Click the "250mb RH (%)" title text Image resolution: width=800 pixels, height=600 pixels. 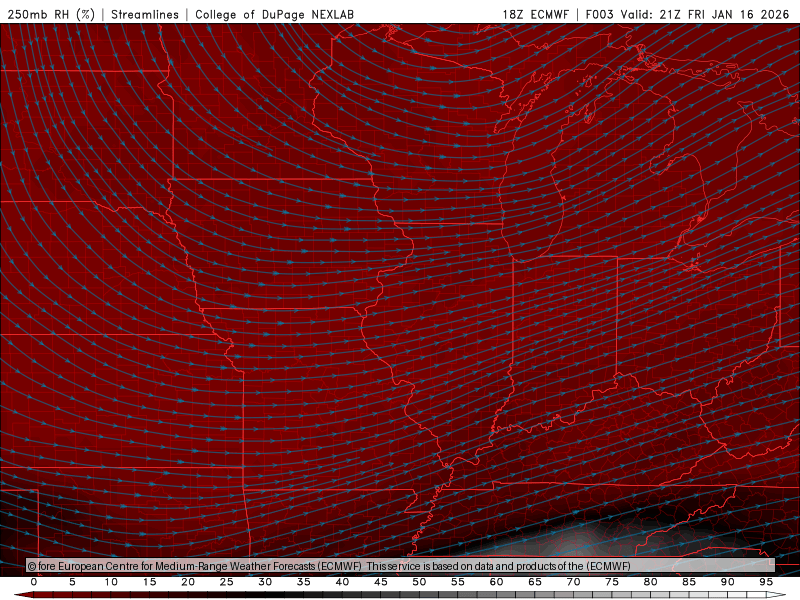point(51,14)
